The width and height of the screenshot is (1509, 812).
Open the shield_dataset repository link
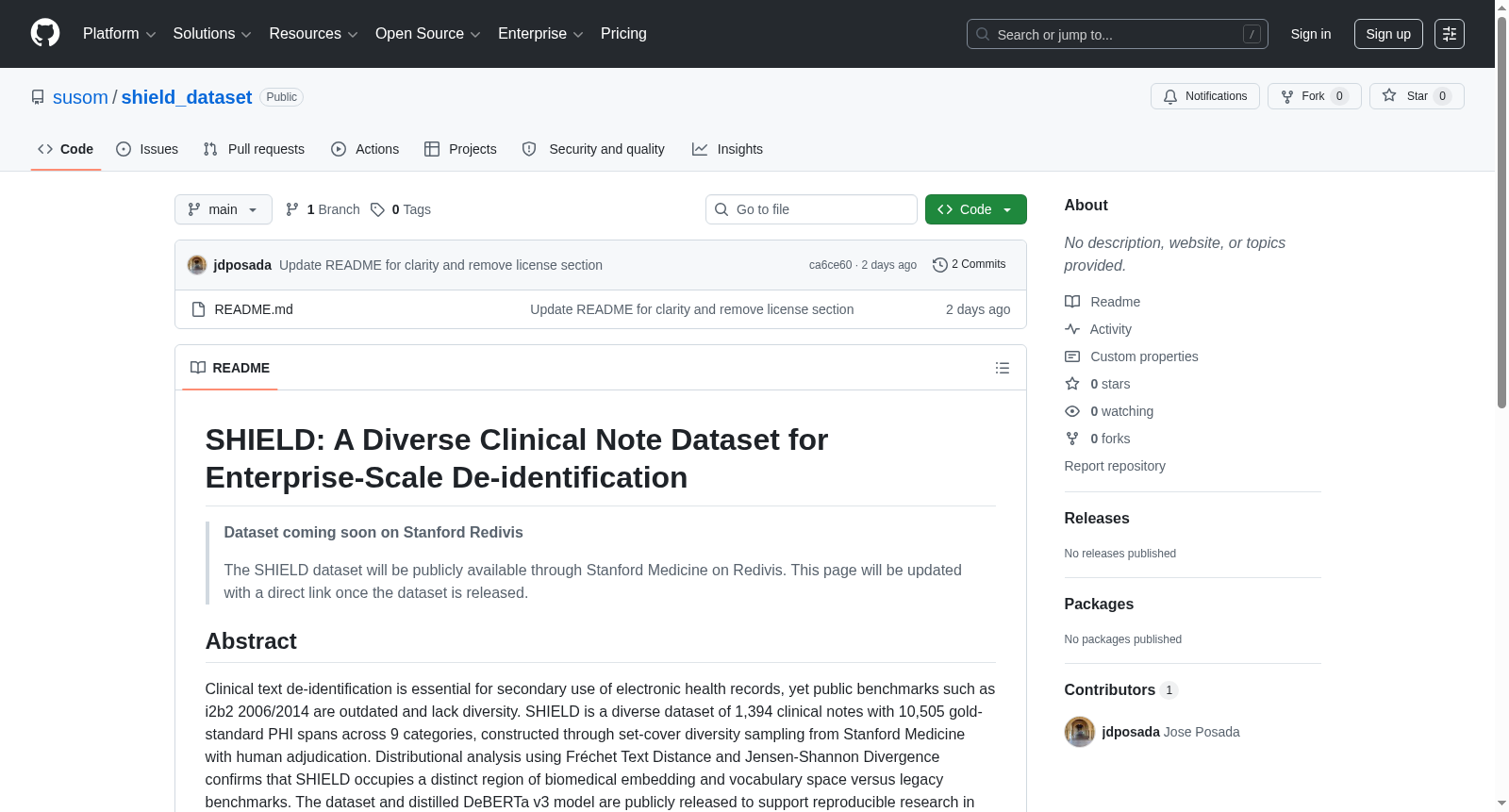[x=187, y=97]
